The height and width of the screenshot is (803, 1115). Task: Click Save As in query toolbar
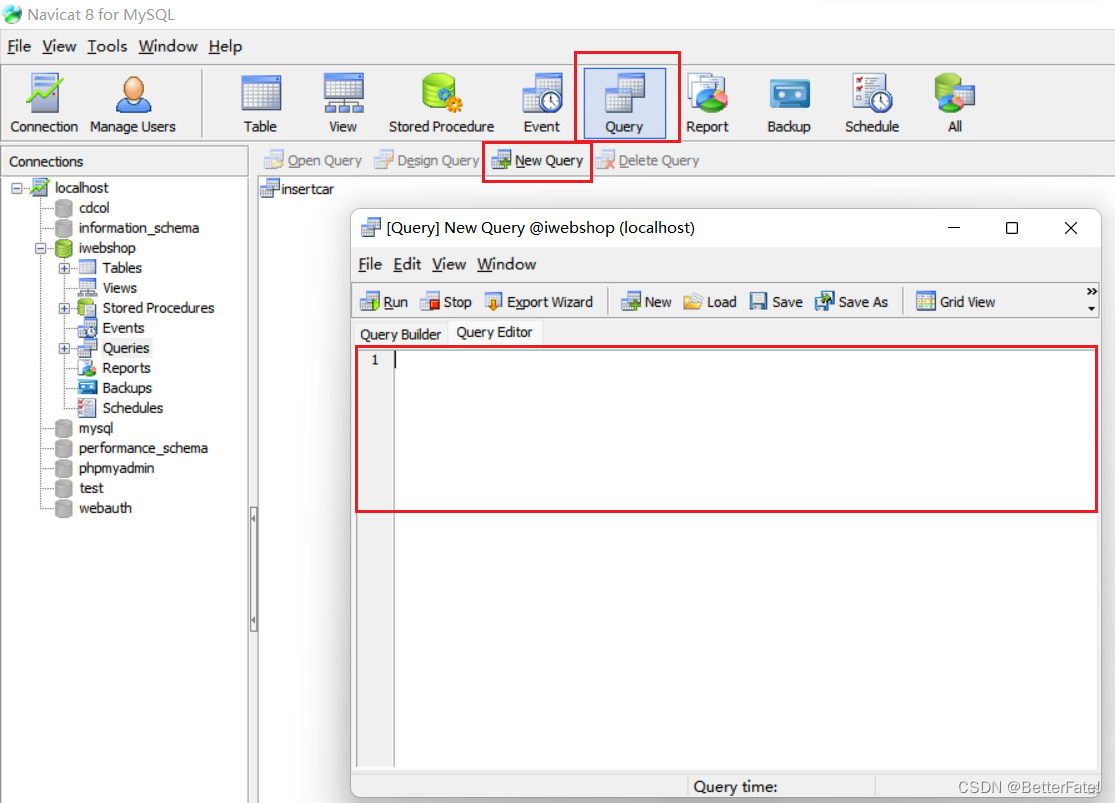pos(851,302)
